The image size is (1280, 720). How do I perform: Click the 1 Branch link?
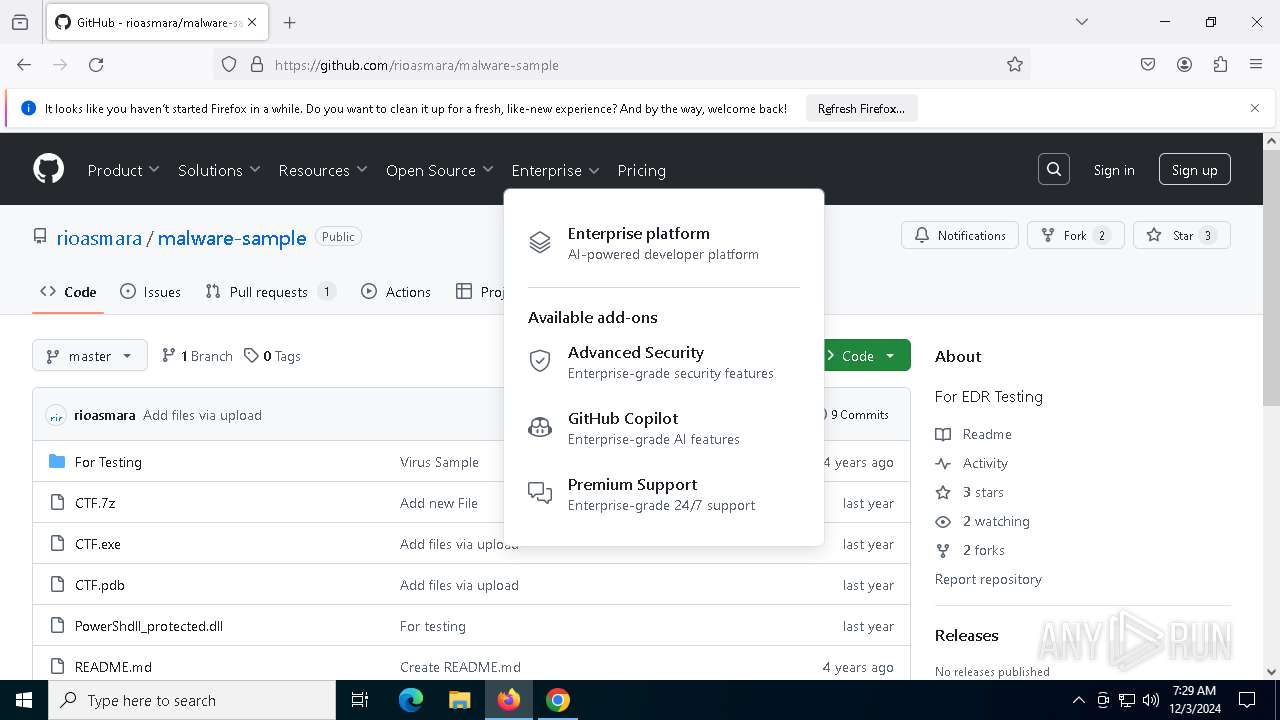click(x=197, y=356)
